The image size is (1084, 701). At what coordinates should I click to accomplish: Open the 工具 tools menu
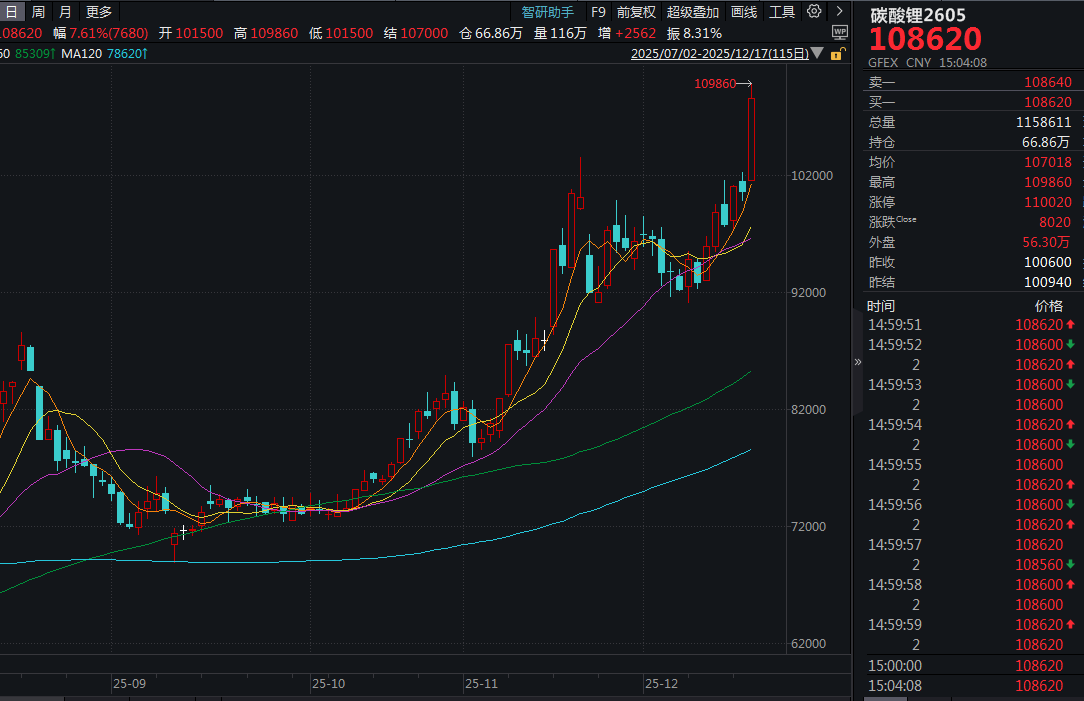point(782,12)
